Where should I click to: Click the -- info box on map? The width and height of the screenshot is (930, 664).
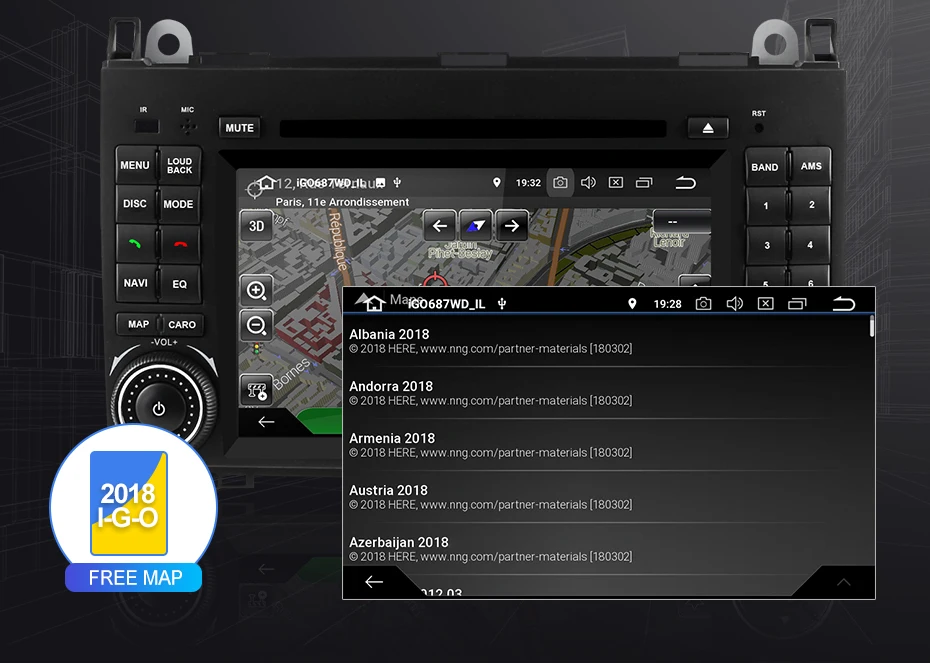pyautogui.click(x=681, y=222)
